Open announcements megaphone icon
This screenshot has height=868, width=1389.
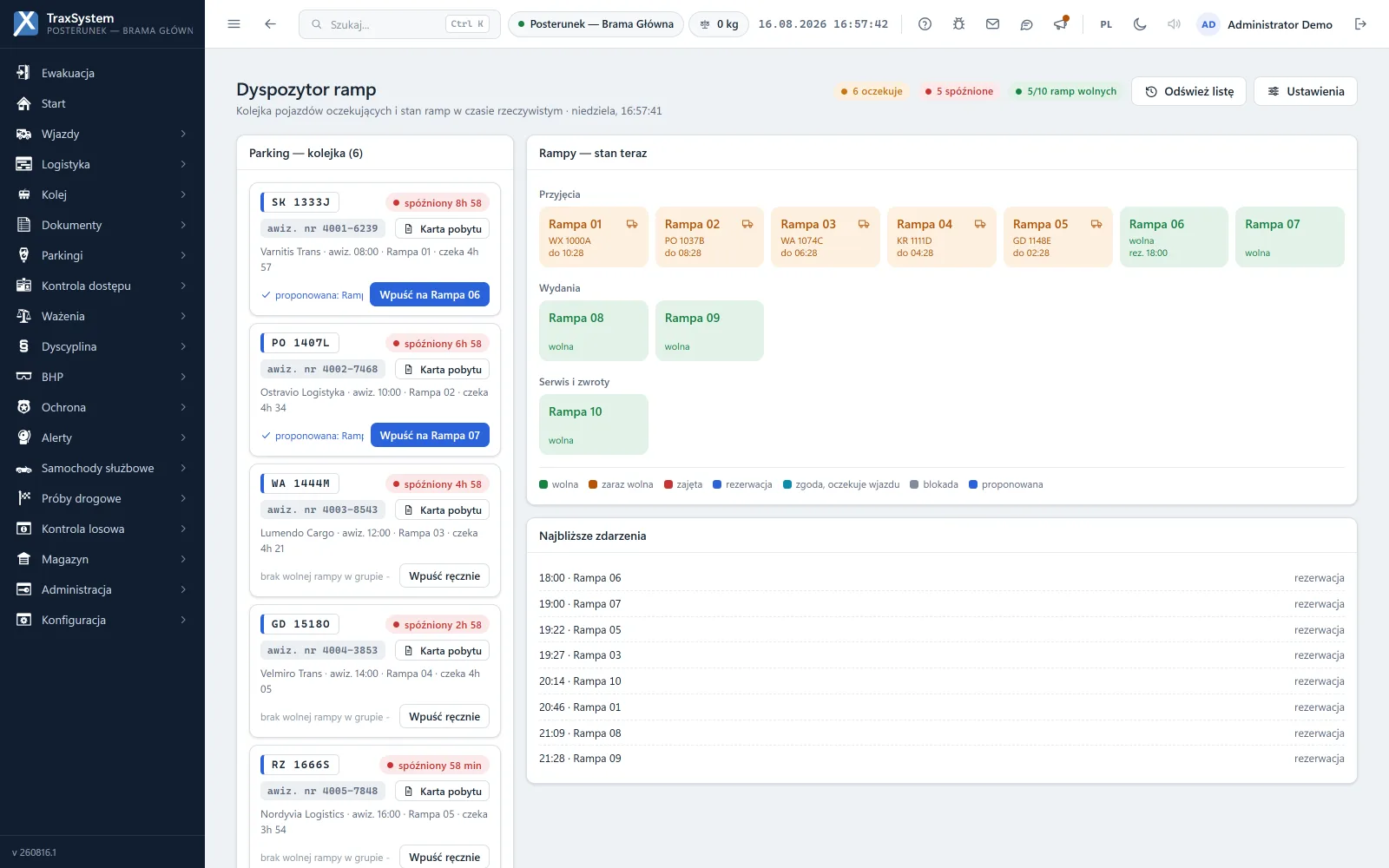[x=1060, y=24]
